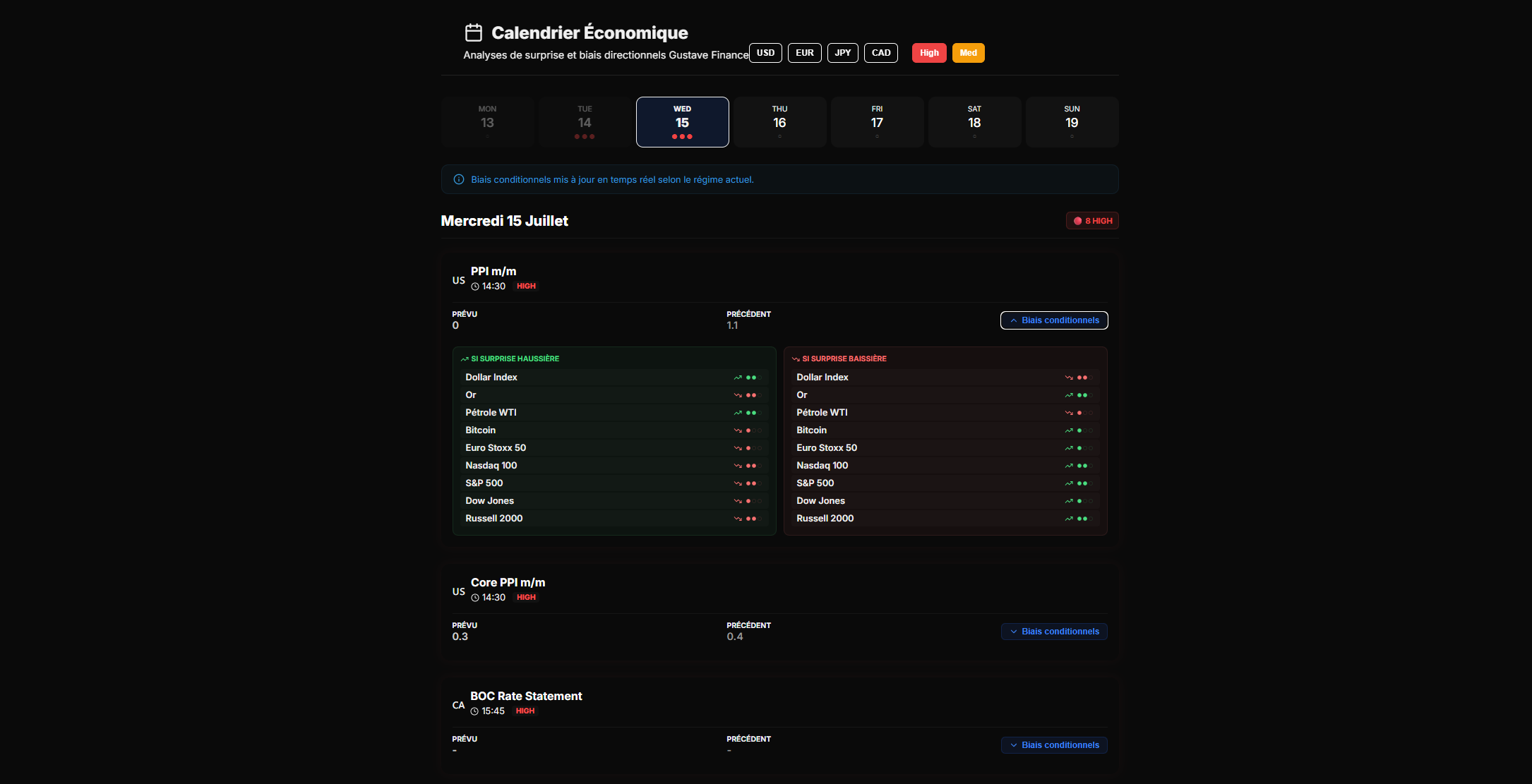Click the Mercredi 15 Juillet heading
1532x784 pixels.
[x=504, y=221]
